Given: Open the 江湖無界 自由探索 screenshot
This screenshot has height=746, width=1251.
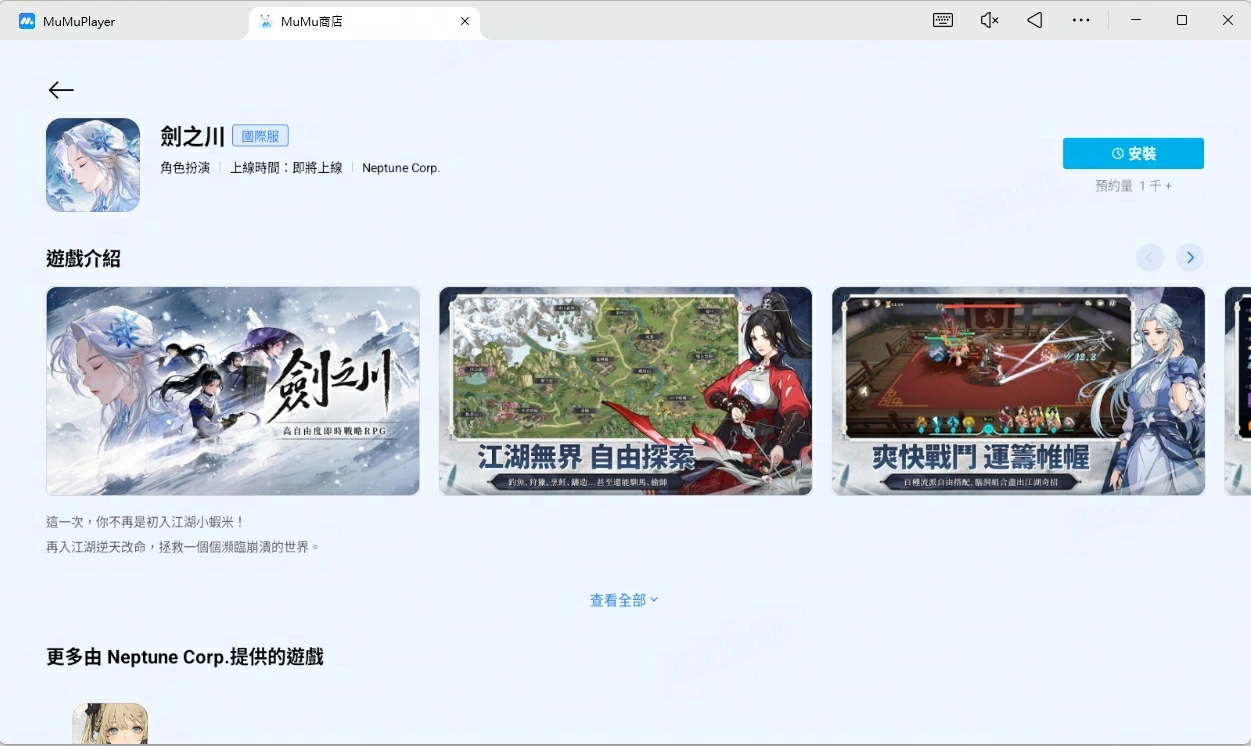Looking at the screenshot, I should [626, 391].
